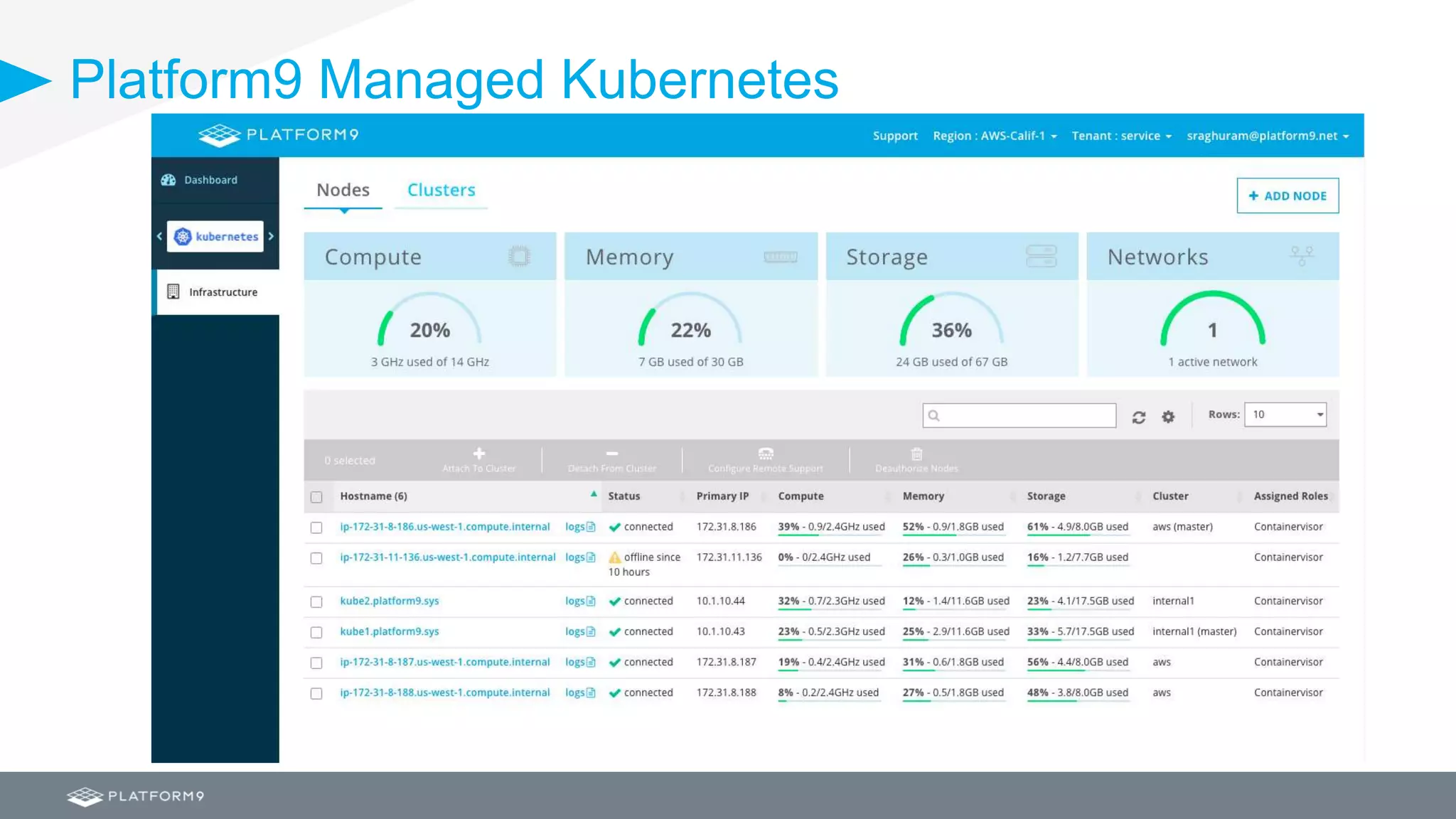Click Configure Remote Support icon
Image resolution: width=1456 pixels, height=819 pixels.
[766, 454]
